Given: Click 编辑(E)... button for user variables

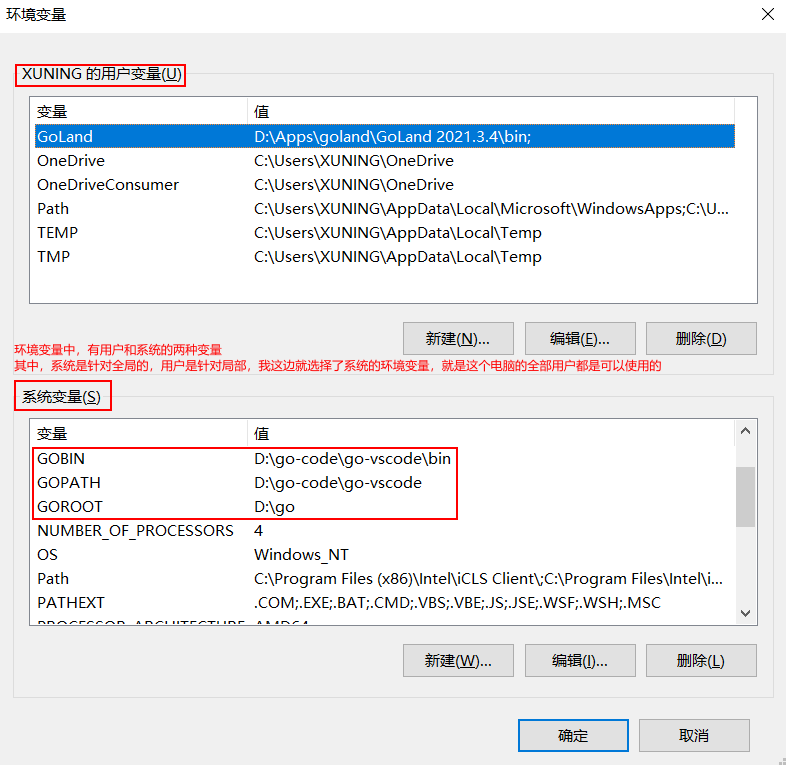Looking at the screenshot, I should [580, 339].
